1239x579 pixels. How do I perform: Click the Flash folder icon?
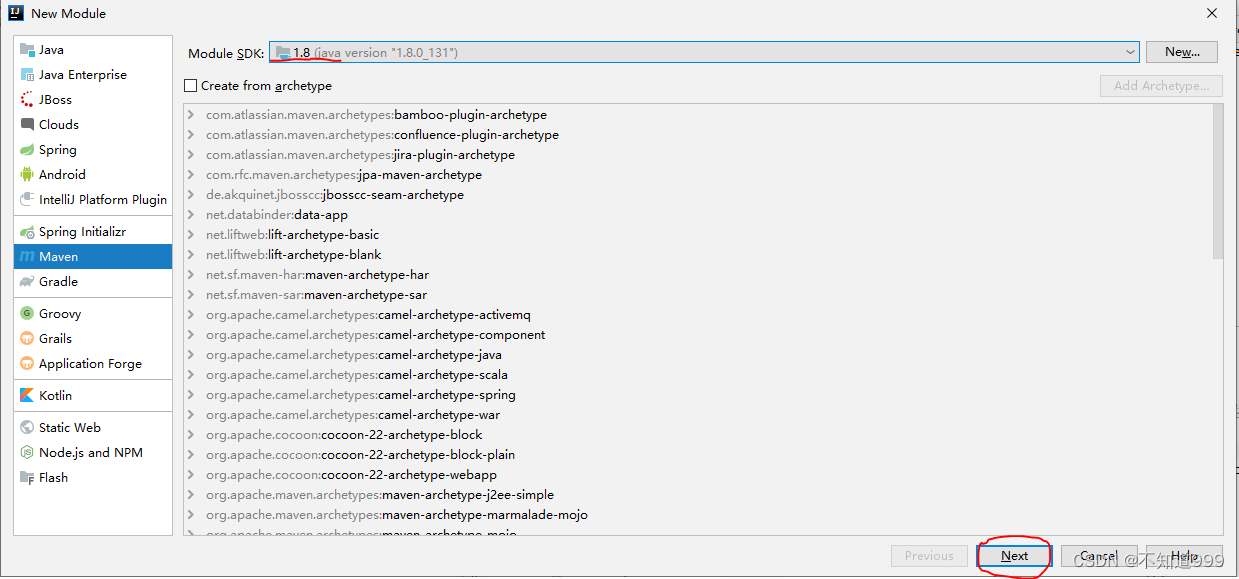pos(27,478)
